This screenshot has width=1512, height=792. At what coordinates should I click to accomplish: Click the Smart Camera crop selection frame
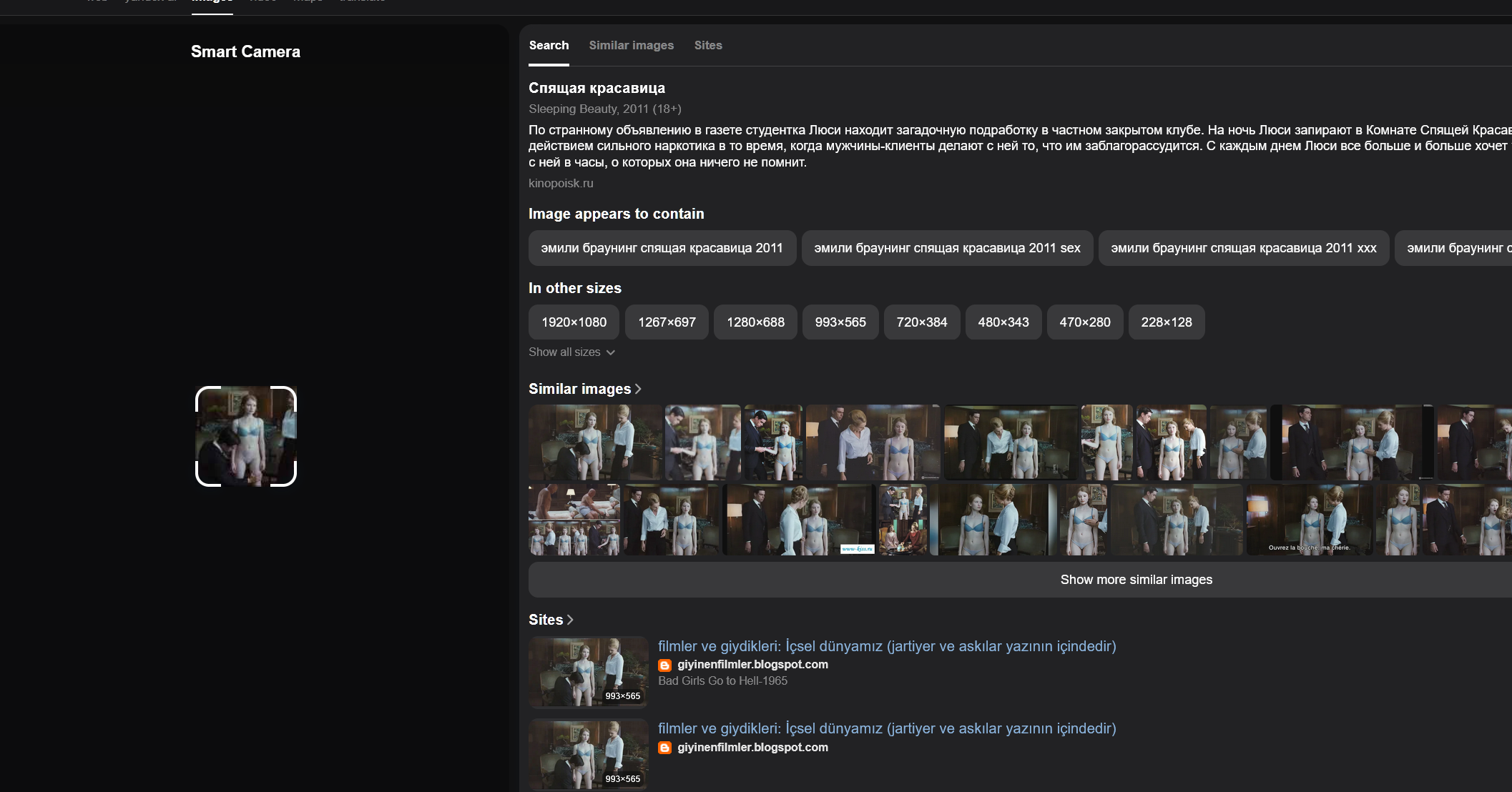click(245, 436)
